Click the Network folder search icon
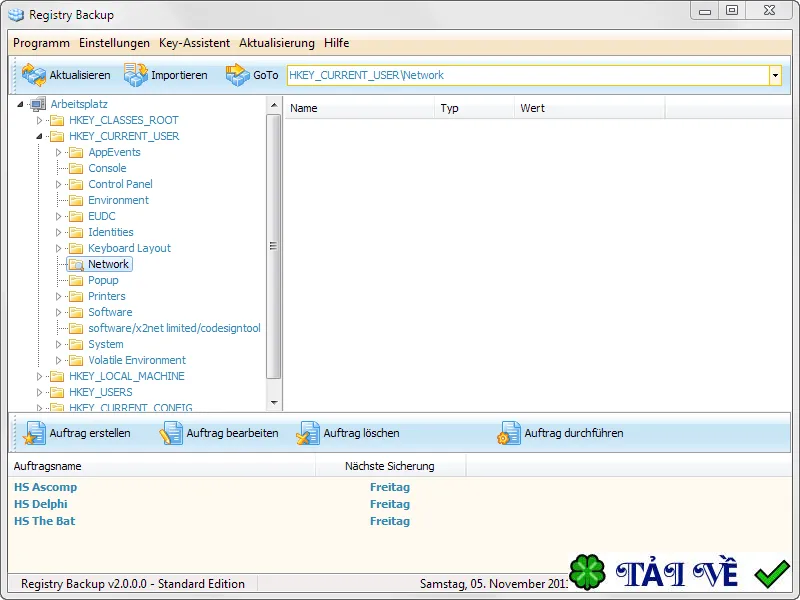 (x=76, y=264)
